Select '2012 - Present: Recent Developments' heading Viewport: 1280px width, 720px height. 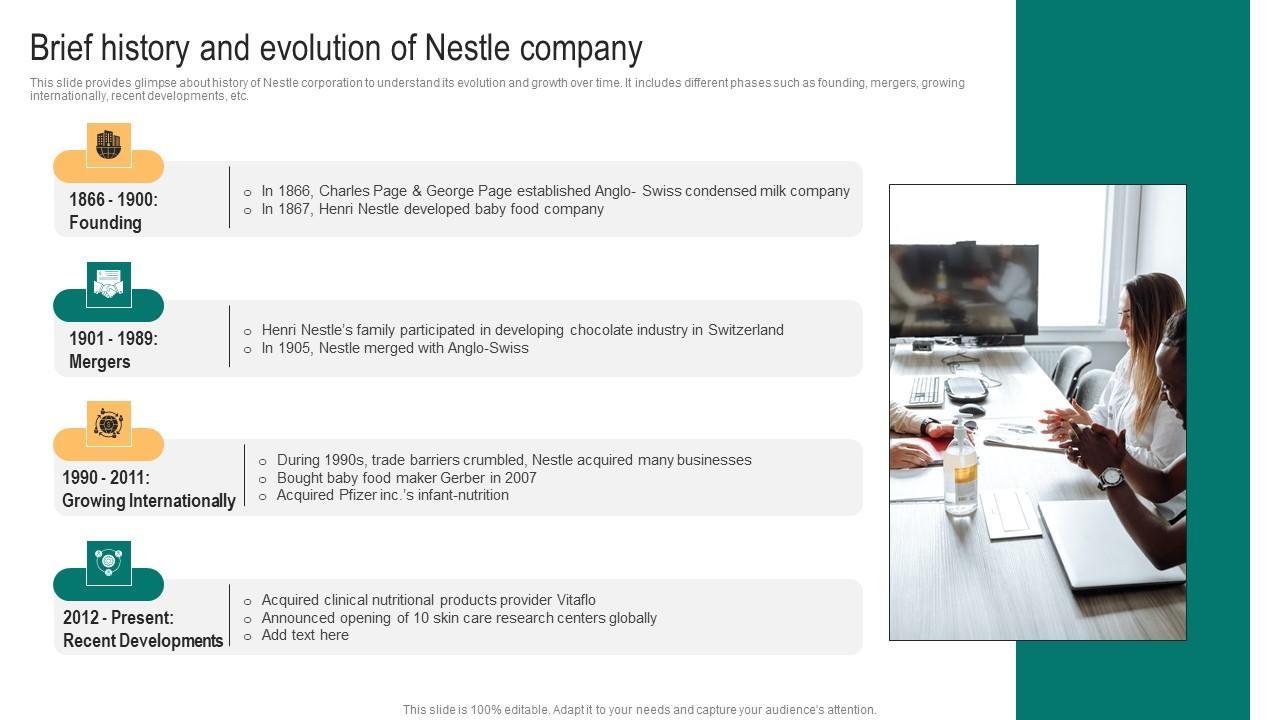pyautogui.click(x=143, y=629)
